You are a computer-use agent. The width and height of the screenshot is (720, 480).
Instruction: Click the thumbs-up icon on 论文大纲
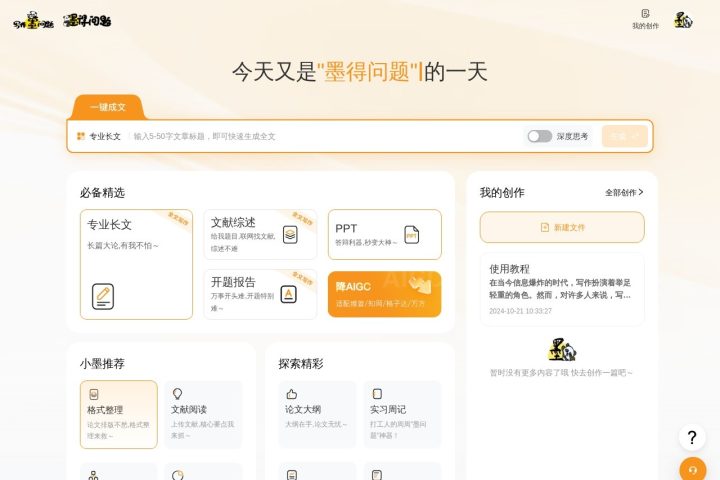(292, 394)
